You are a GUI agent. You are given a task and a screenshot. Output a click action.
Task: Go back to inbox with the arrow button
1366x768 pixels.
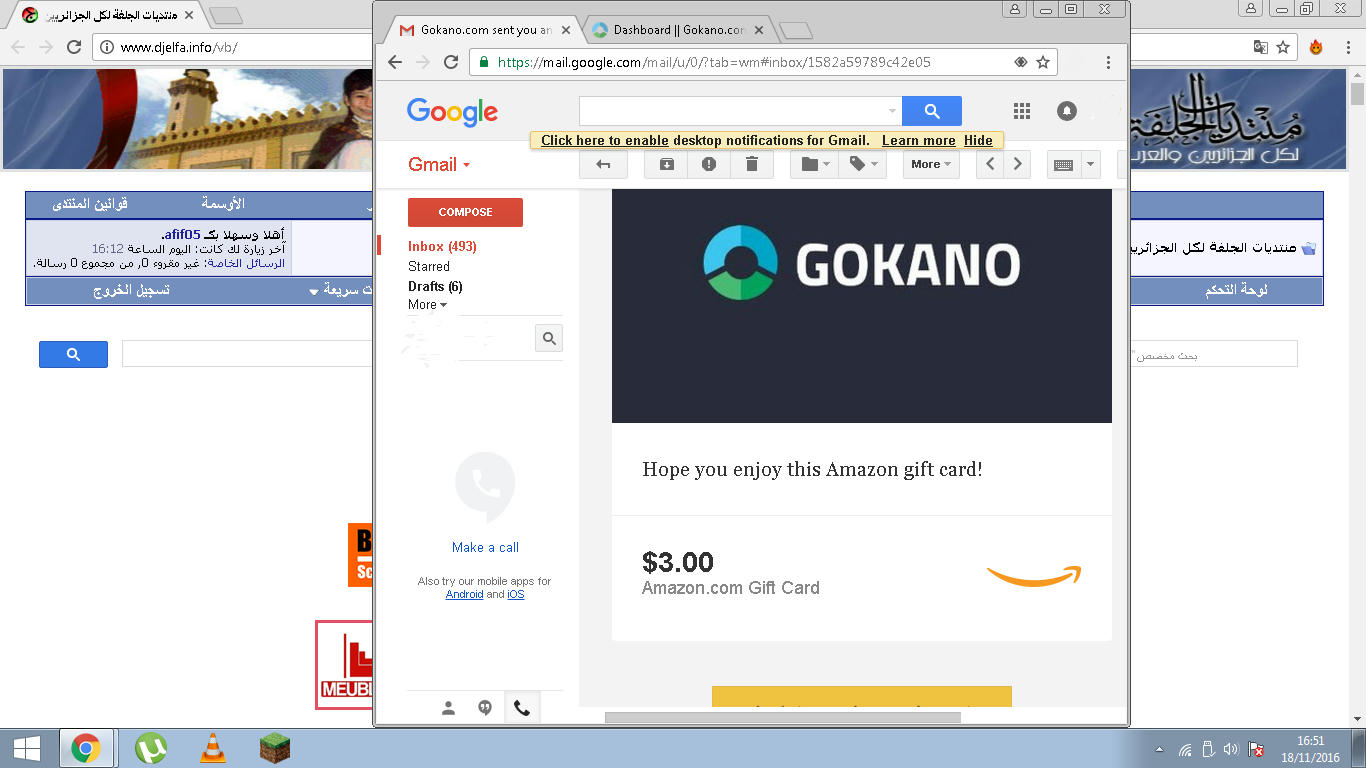tap(603, 164)
